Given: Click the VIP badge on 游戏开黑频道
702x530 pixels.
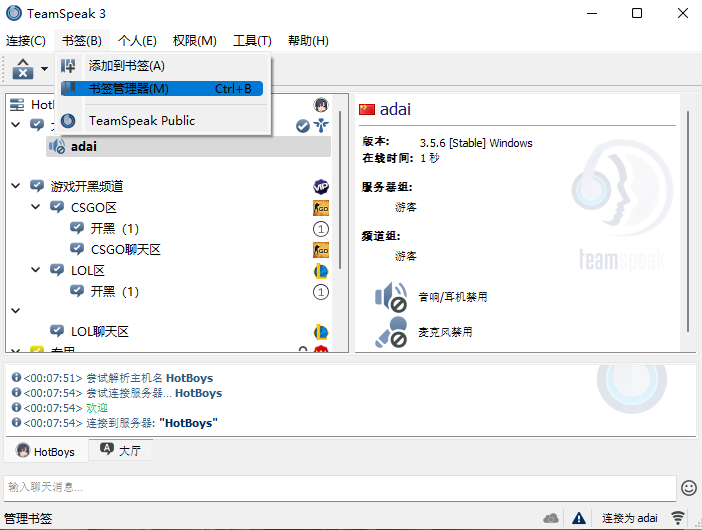Looking at the screenshot, I should (x=321, y=186).
